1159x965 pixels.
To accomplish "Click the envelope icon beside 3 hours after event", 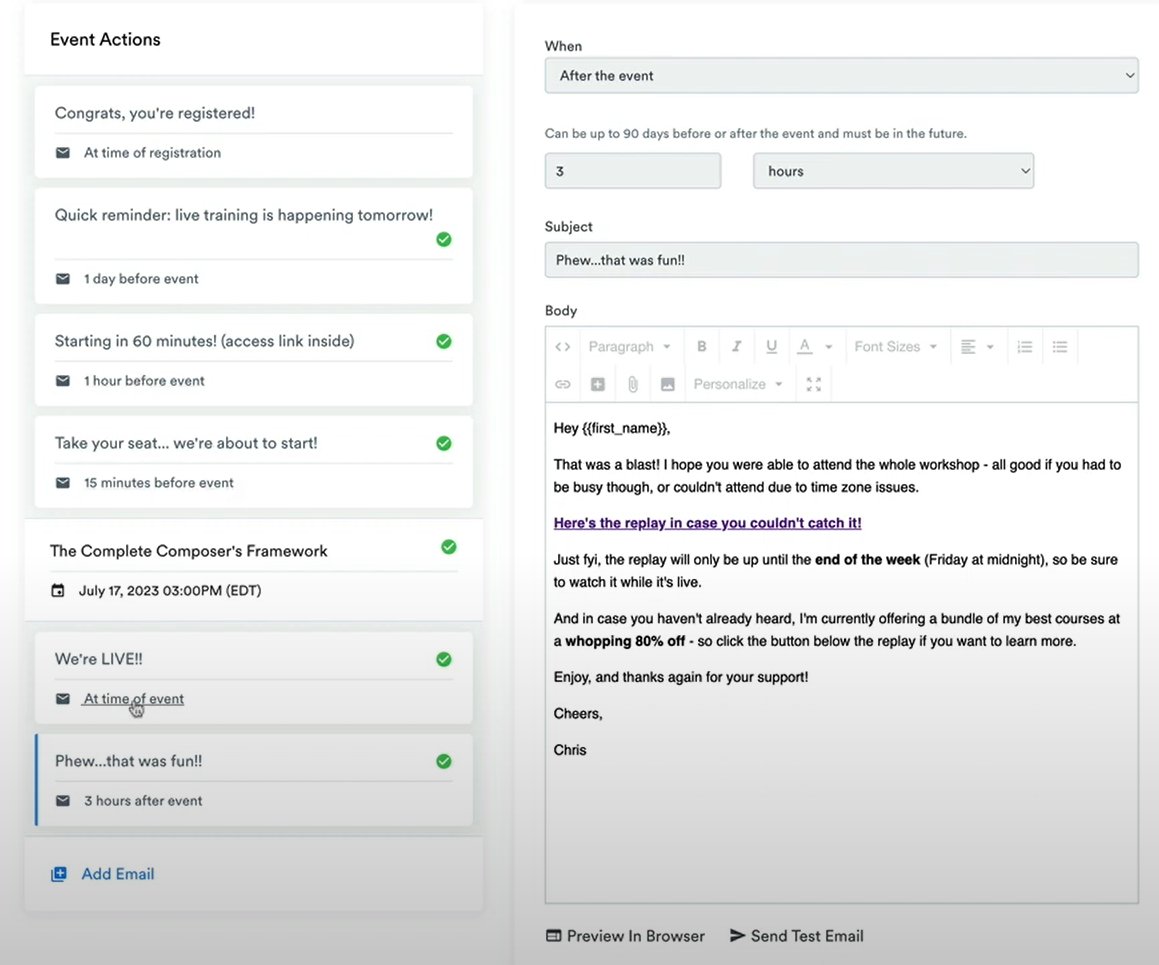I will [x=63, y=801].
